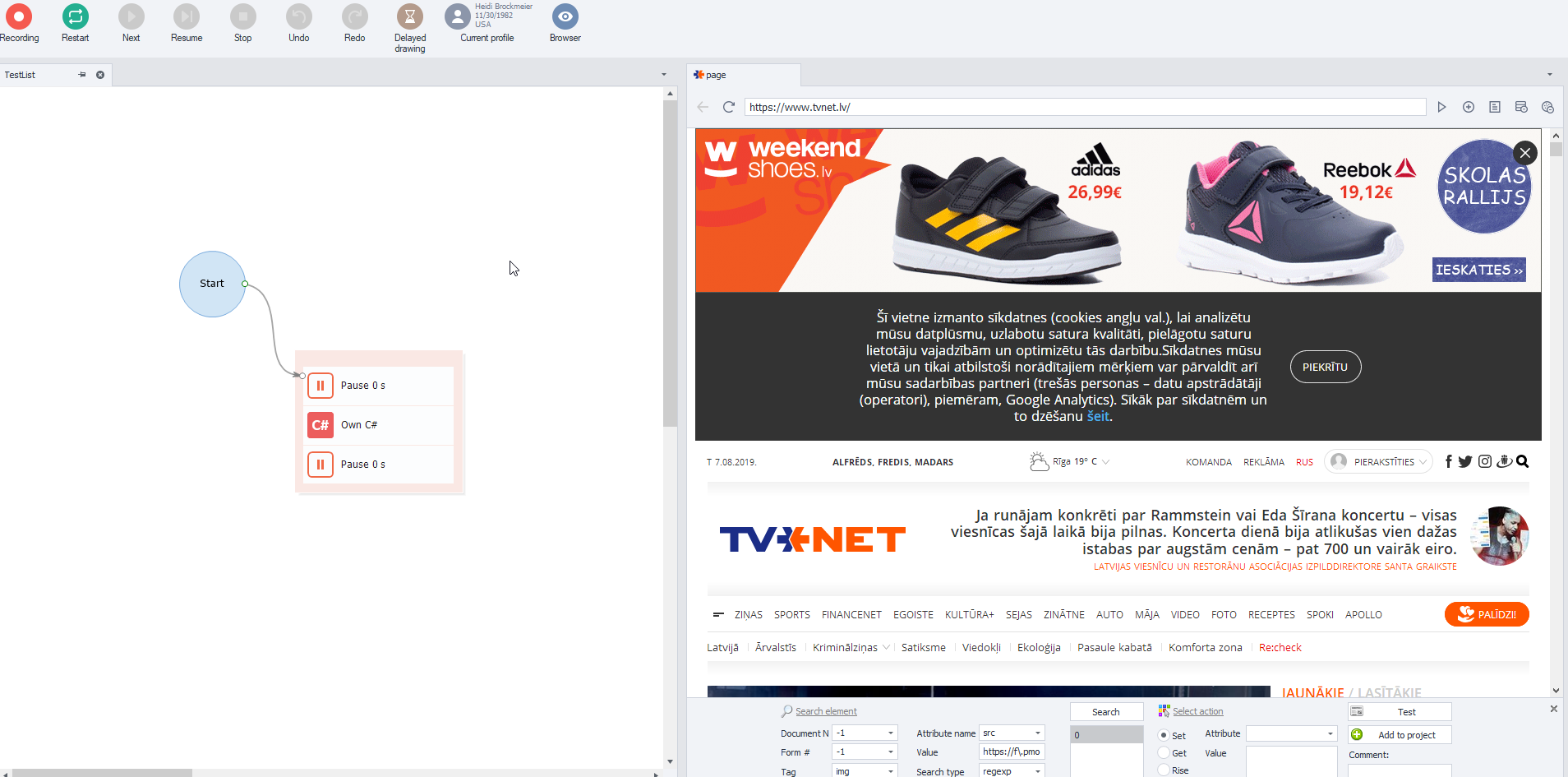
Task: Select the last Pause 0 s action
Action: click(x=379, y=465)
